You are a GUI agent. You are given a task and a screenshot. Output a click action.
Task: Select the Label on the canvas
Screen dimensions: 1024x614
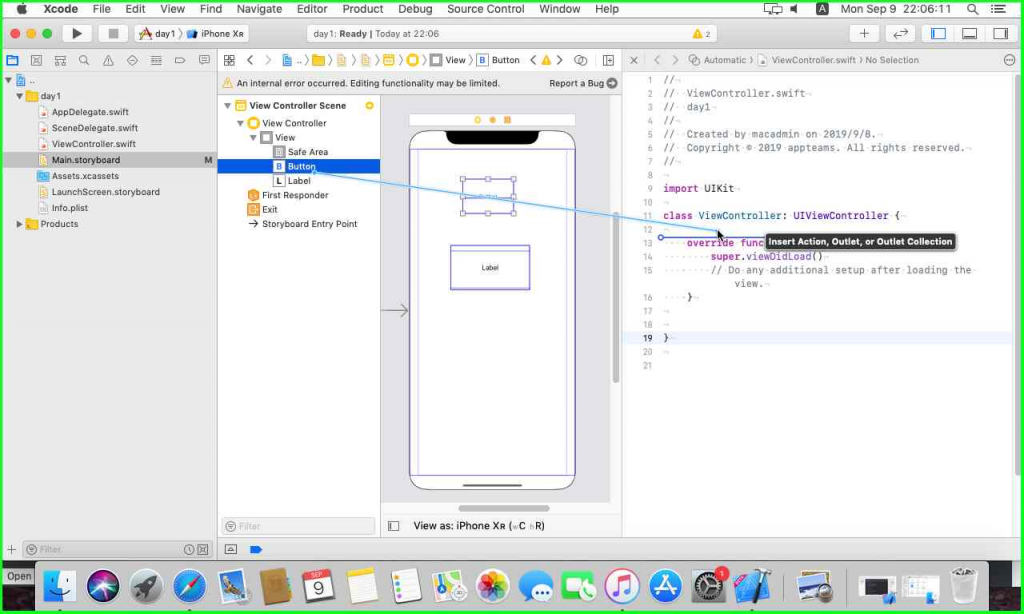[x=490, y=267]
